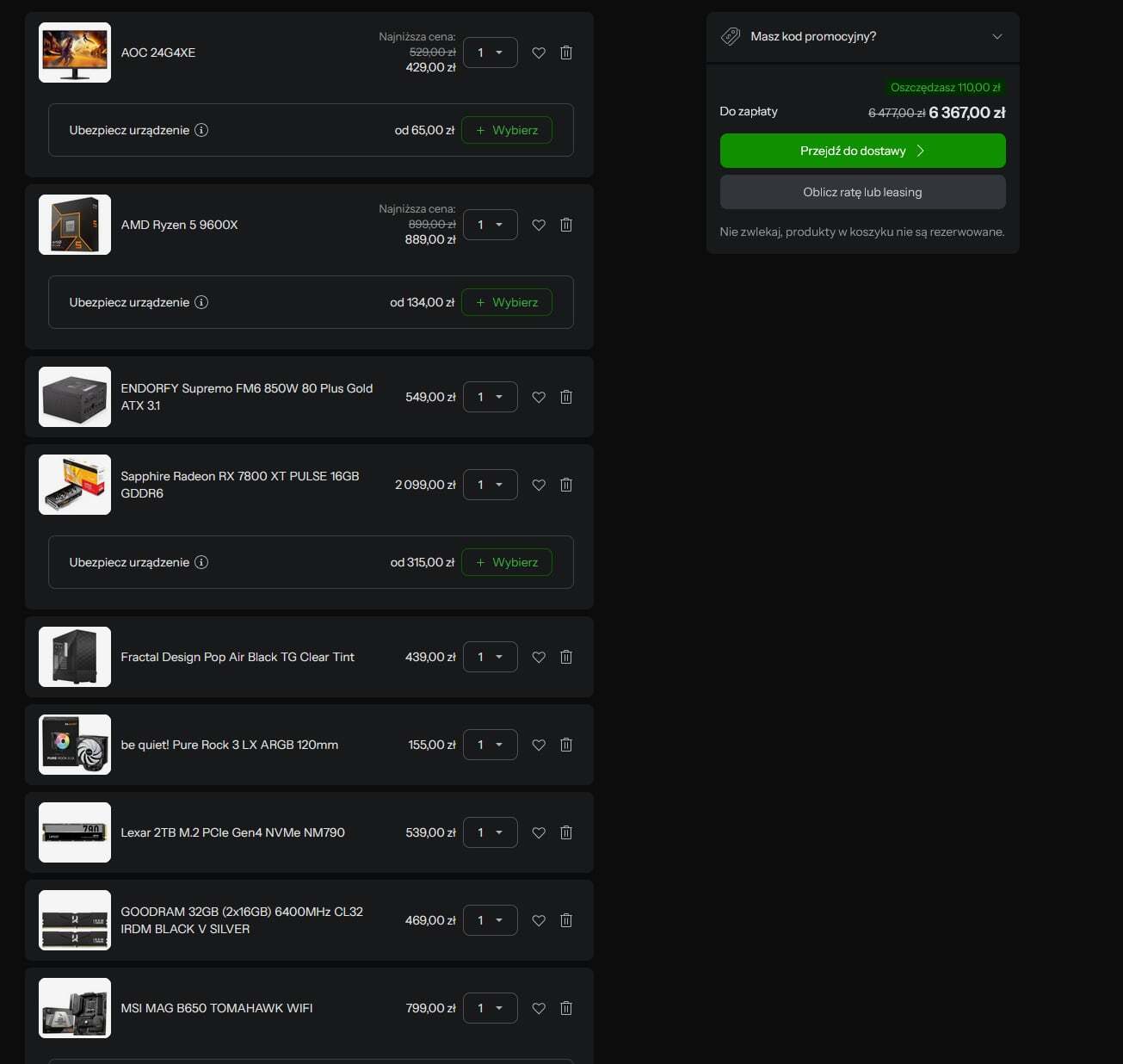View insurance info icon under Sapphire Radeon RX 7800
The height and width of the screenshot is (1064, 1123).
click(x=201, y=562)
